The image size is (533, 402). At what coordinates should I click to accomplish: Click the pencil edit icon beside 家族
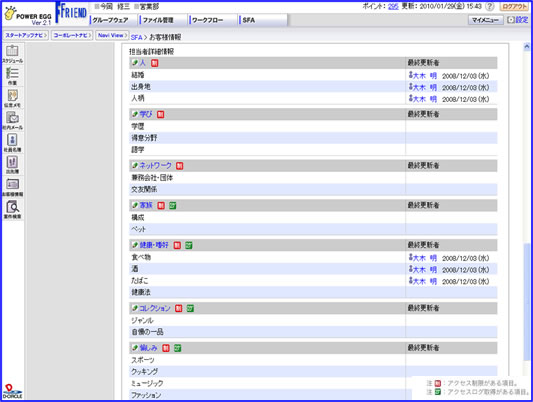tap(135, 205)
